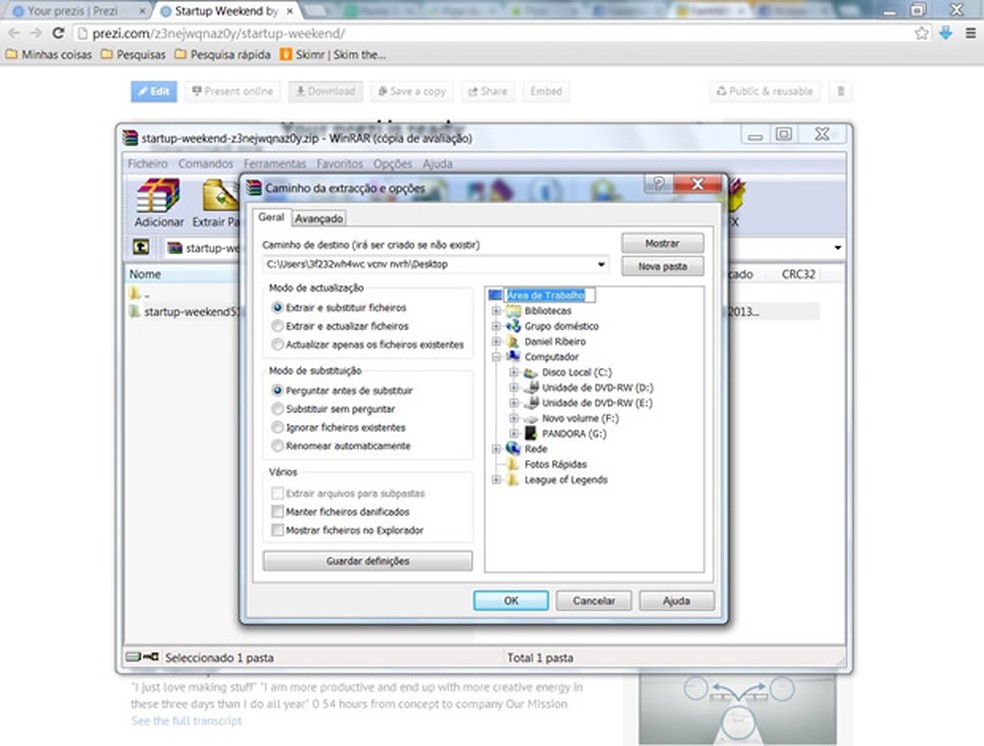Viewport: 984px width, 746px height.
Task: Click the Bibliotecas folder icon
Action: pyautogui.click(x=513, y=311)
